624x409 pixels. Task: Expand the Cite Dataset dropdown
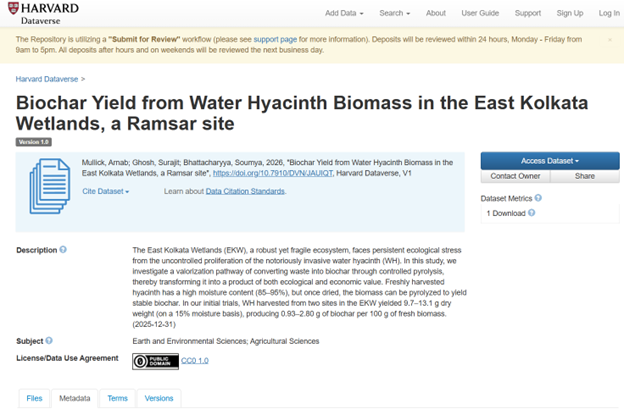click(106, 191)
